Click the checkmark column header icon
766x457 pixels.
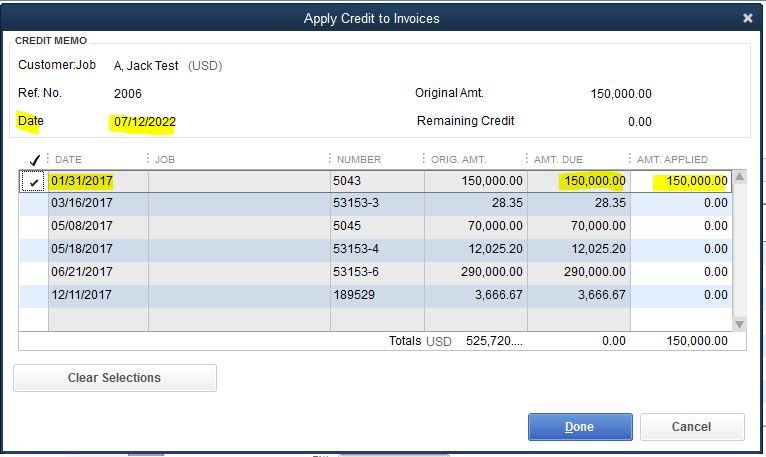34,160
